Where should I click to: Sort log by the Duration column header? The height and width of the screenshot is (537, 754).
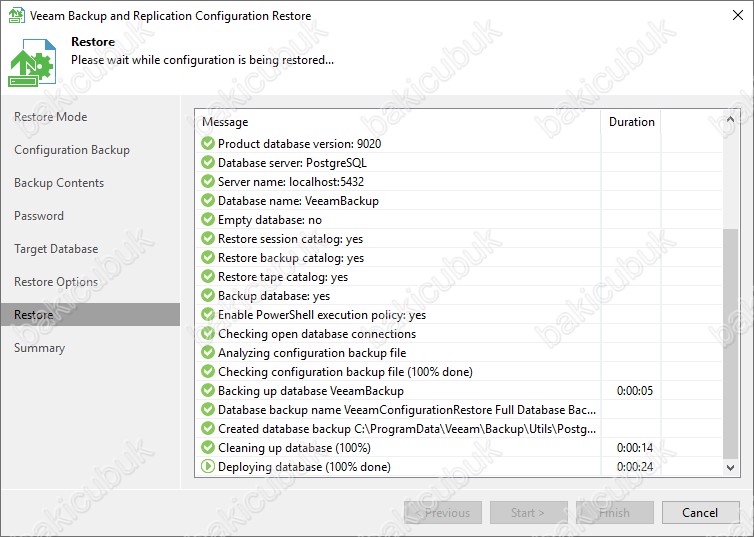coord(631,122)
